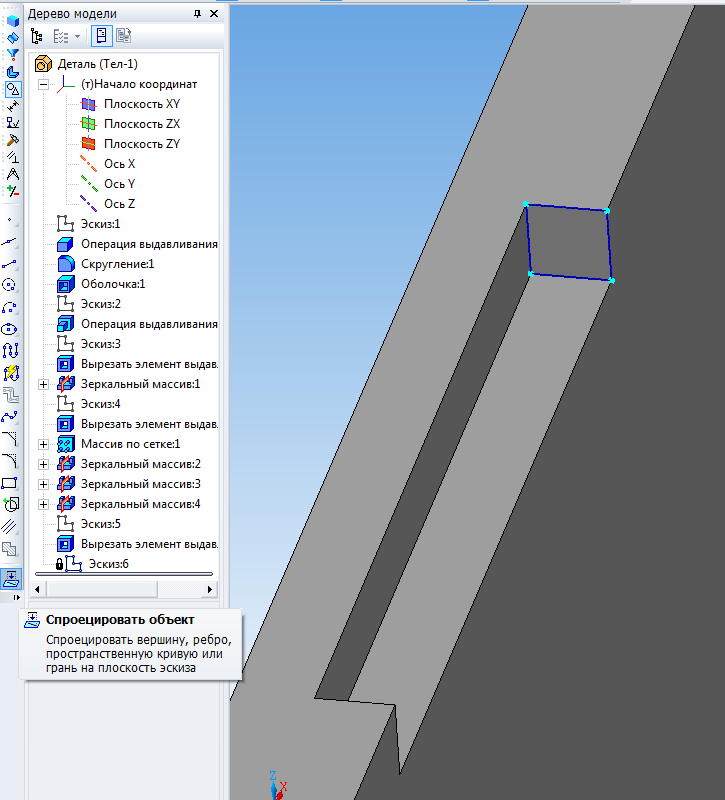The image size is (725, 800).
Task: Open the compass measurement toolbar icon
Action: (x=12, y=174)
